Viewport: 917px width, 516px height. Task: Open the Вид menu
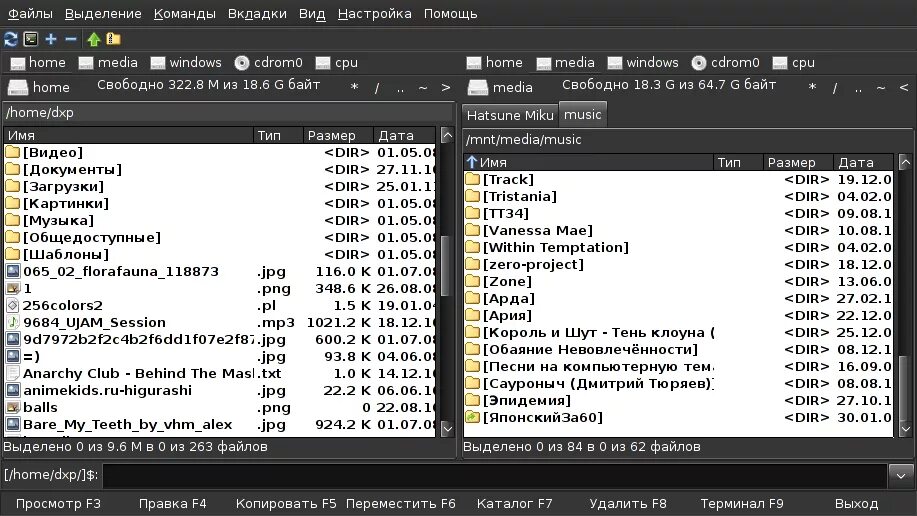click(x=312, y=13)
